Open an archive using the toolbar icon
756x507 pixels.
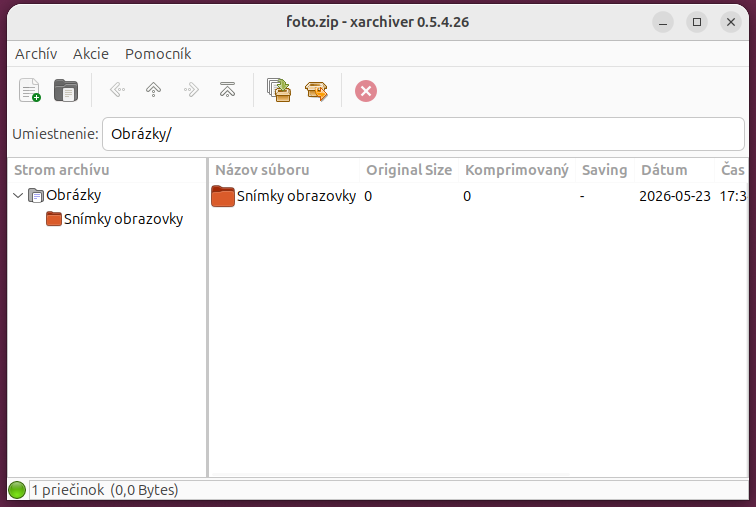[66, 90]
